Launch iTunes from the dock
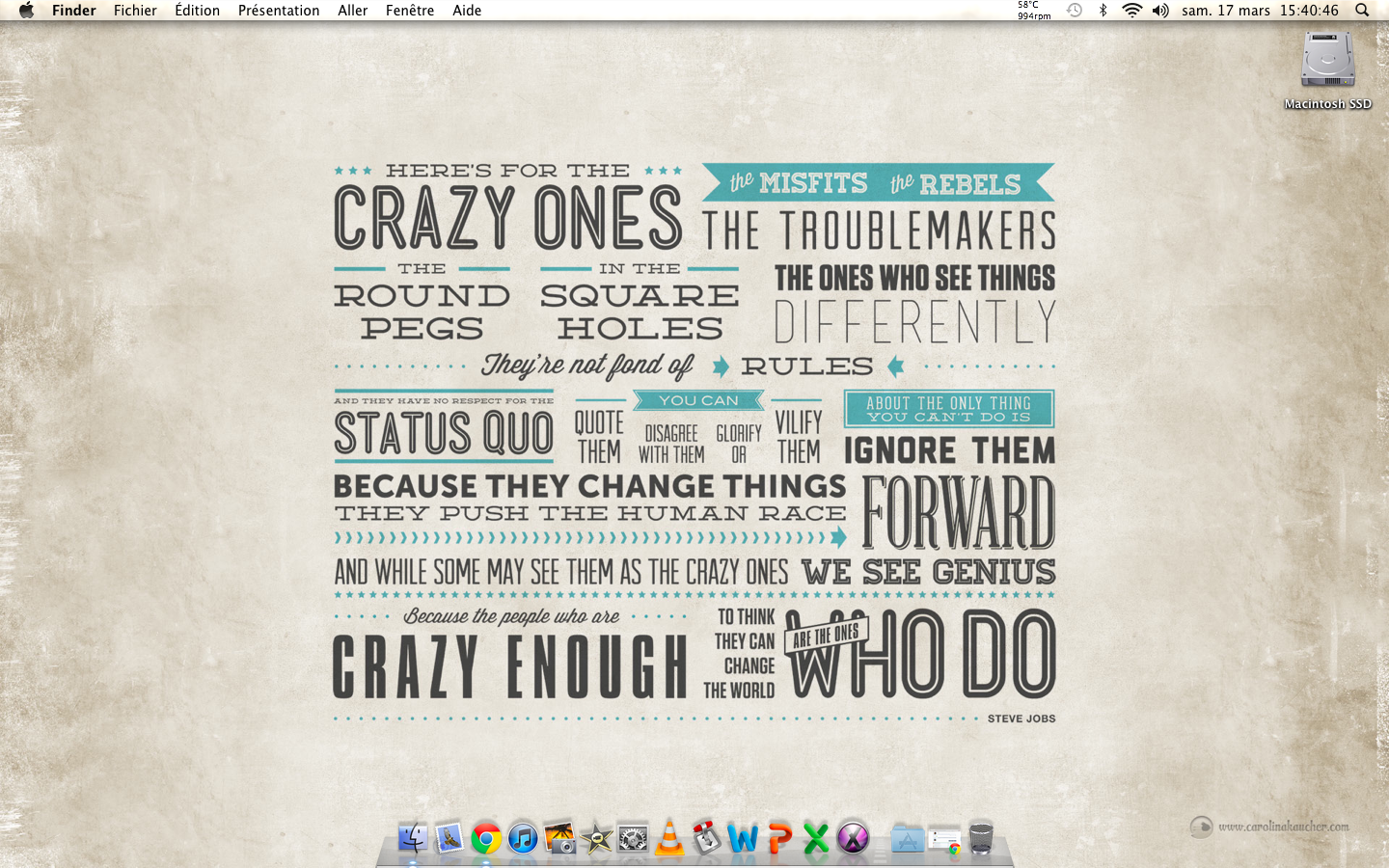 [523, 838]
